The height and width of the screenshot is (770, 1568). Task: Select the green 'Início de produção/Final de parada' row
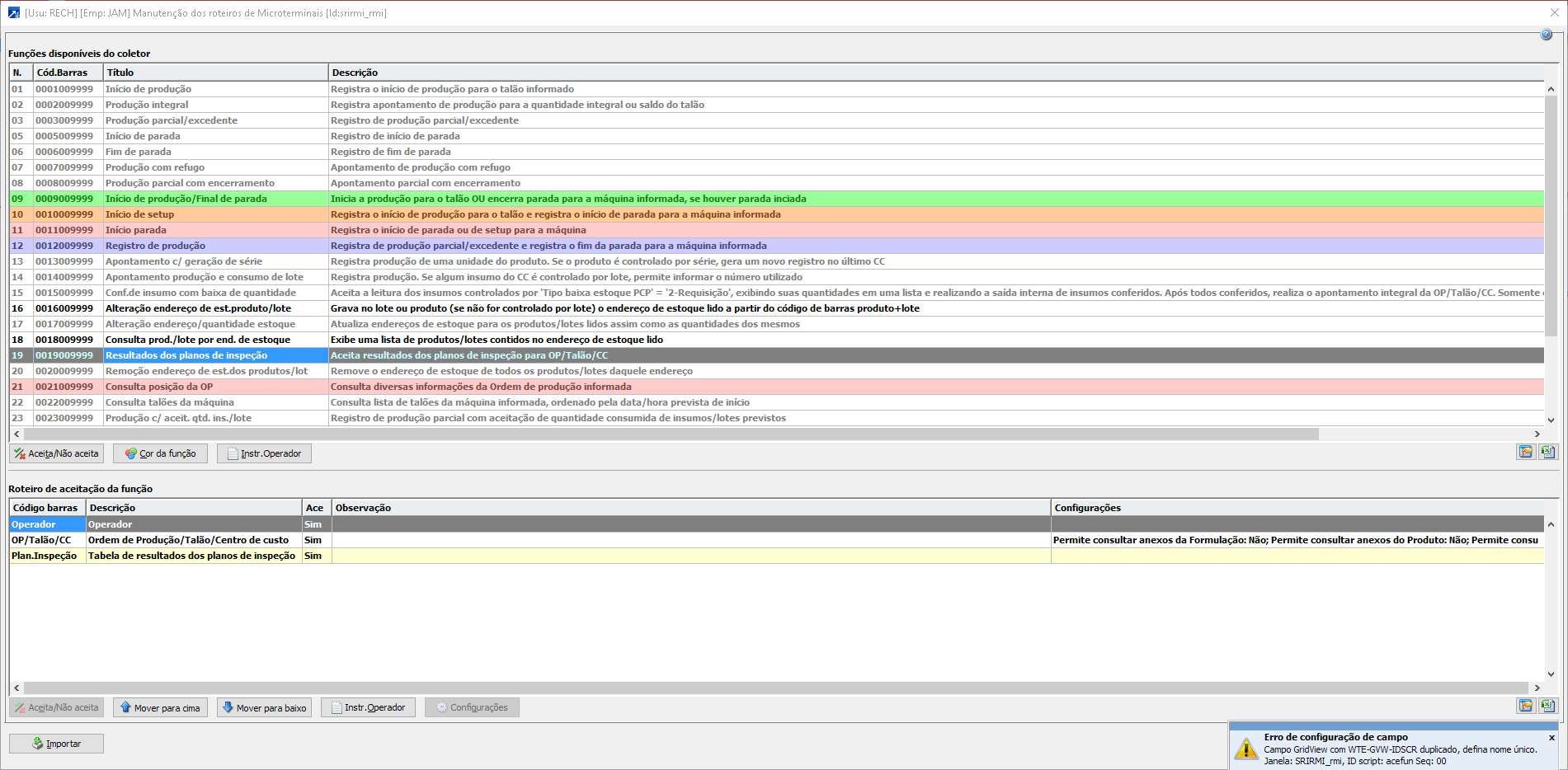click(777, 199)
